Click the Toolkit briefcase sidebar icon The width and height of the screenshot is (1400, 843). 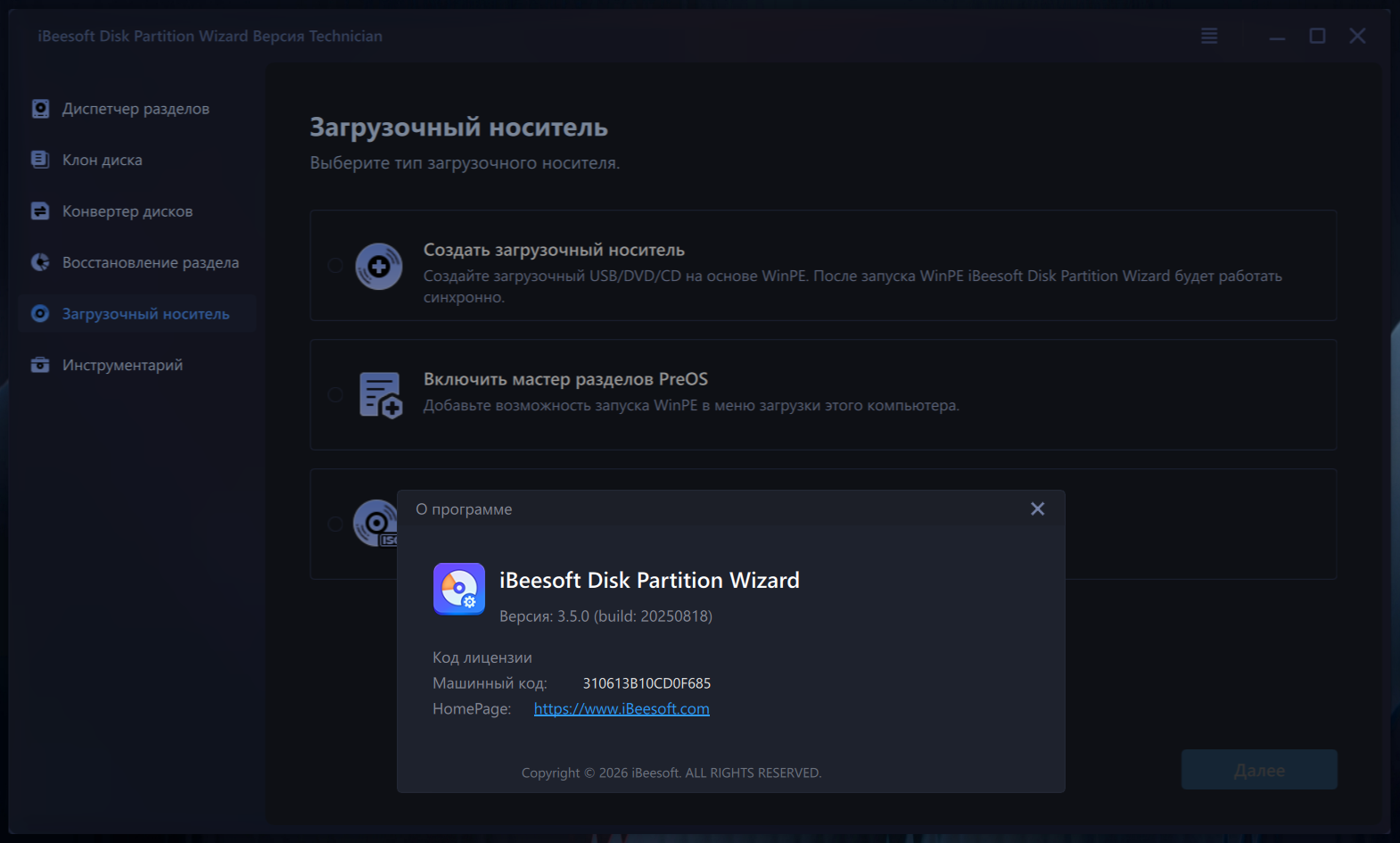[x=40, y=365]
